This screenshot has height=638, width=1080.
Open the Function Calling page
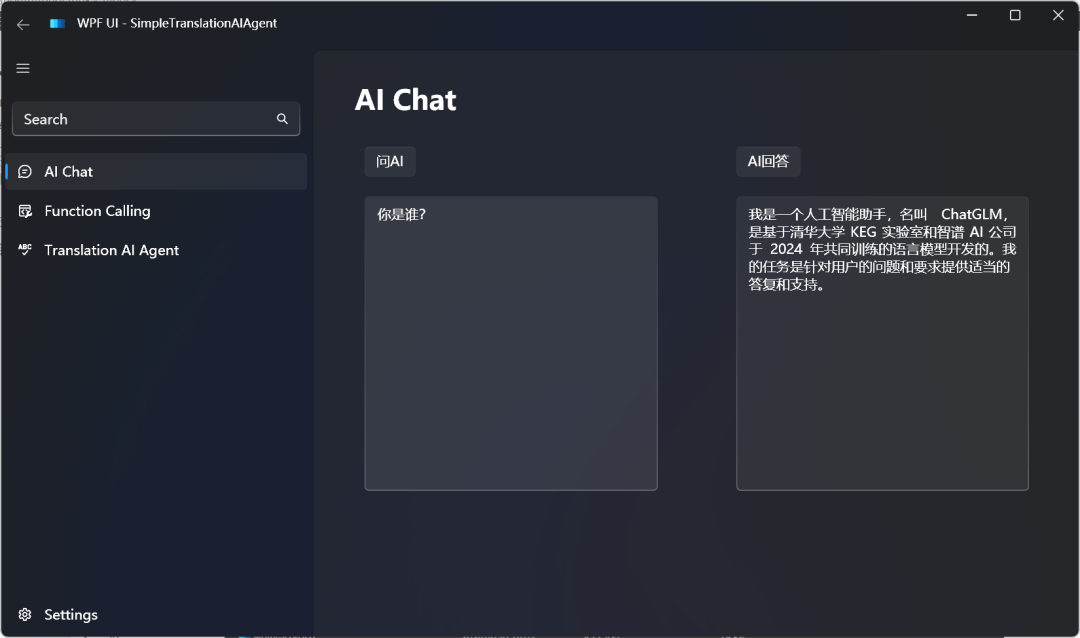click(x=156, y=211)
